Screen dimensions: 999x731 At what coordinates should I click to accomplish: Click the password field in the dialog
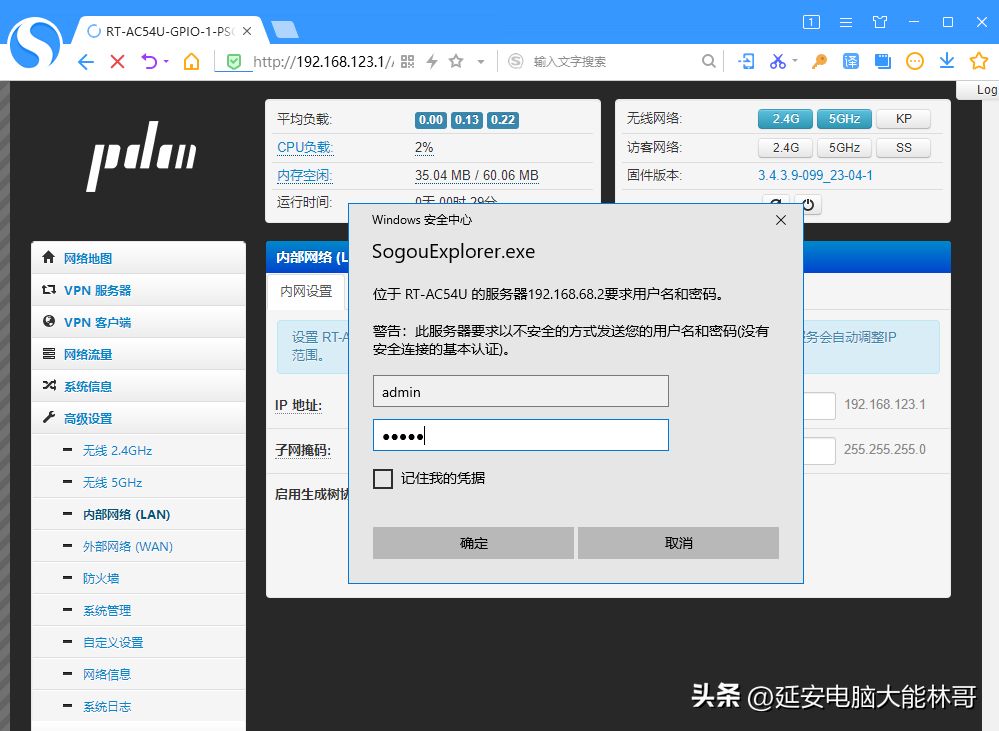[x=520, y=435]
